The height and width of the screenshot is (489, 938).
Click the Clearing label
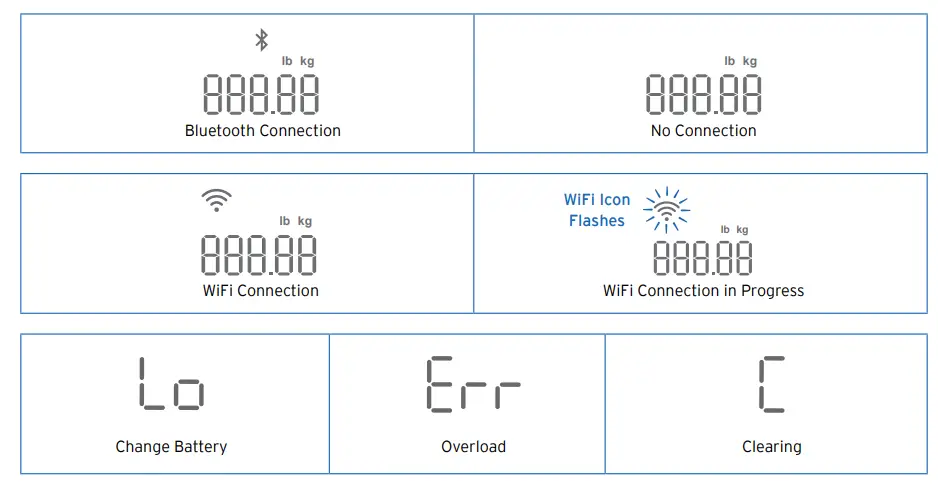[x=771, y=447]
